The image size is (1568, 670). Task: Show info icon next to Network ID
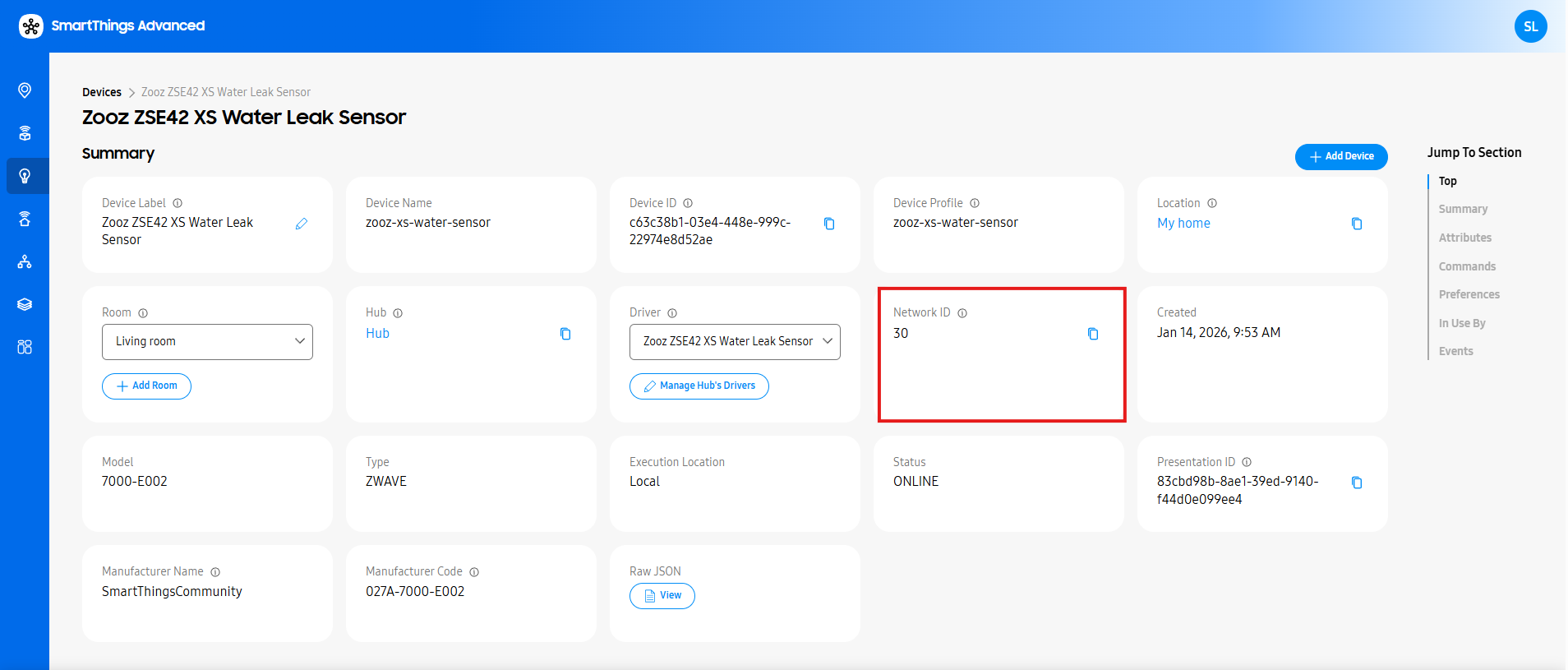[962, 313]
